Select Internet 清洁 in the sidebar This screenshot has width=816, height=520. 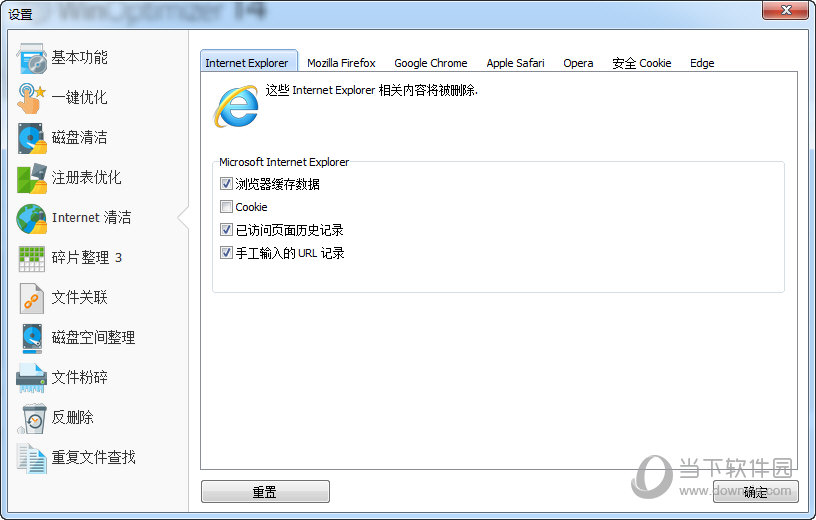[92, 218]
